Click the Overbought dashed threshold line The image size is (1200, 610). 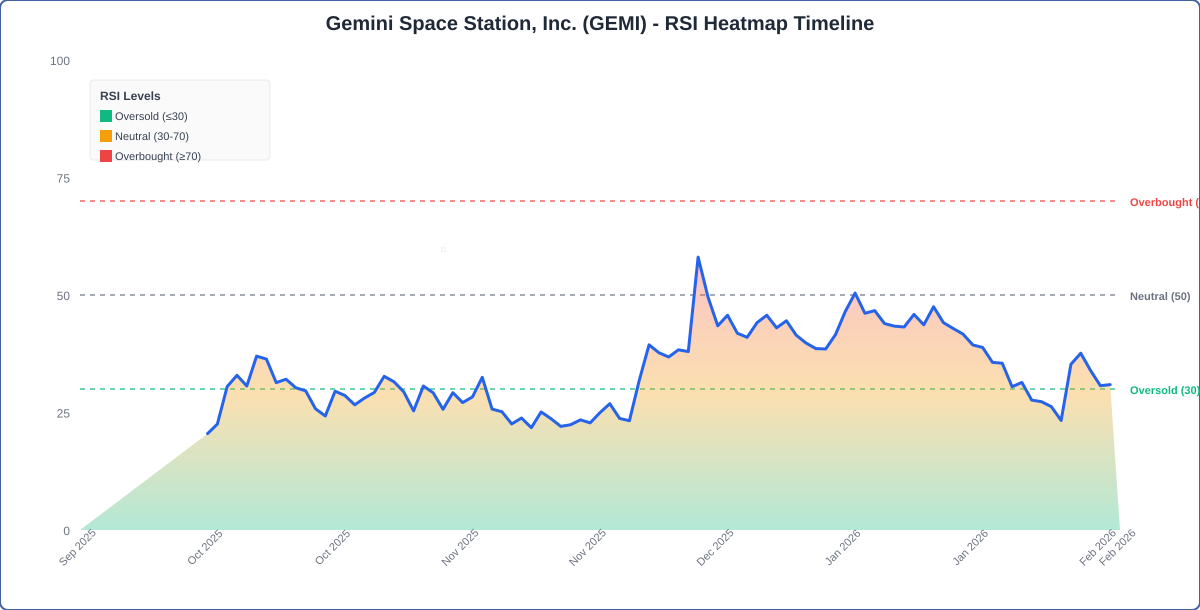tap(600, 202)
